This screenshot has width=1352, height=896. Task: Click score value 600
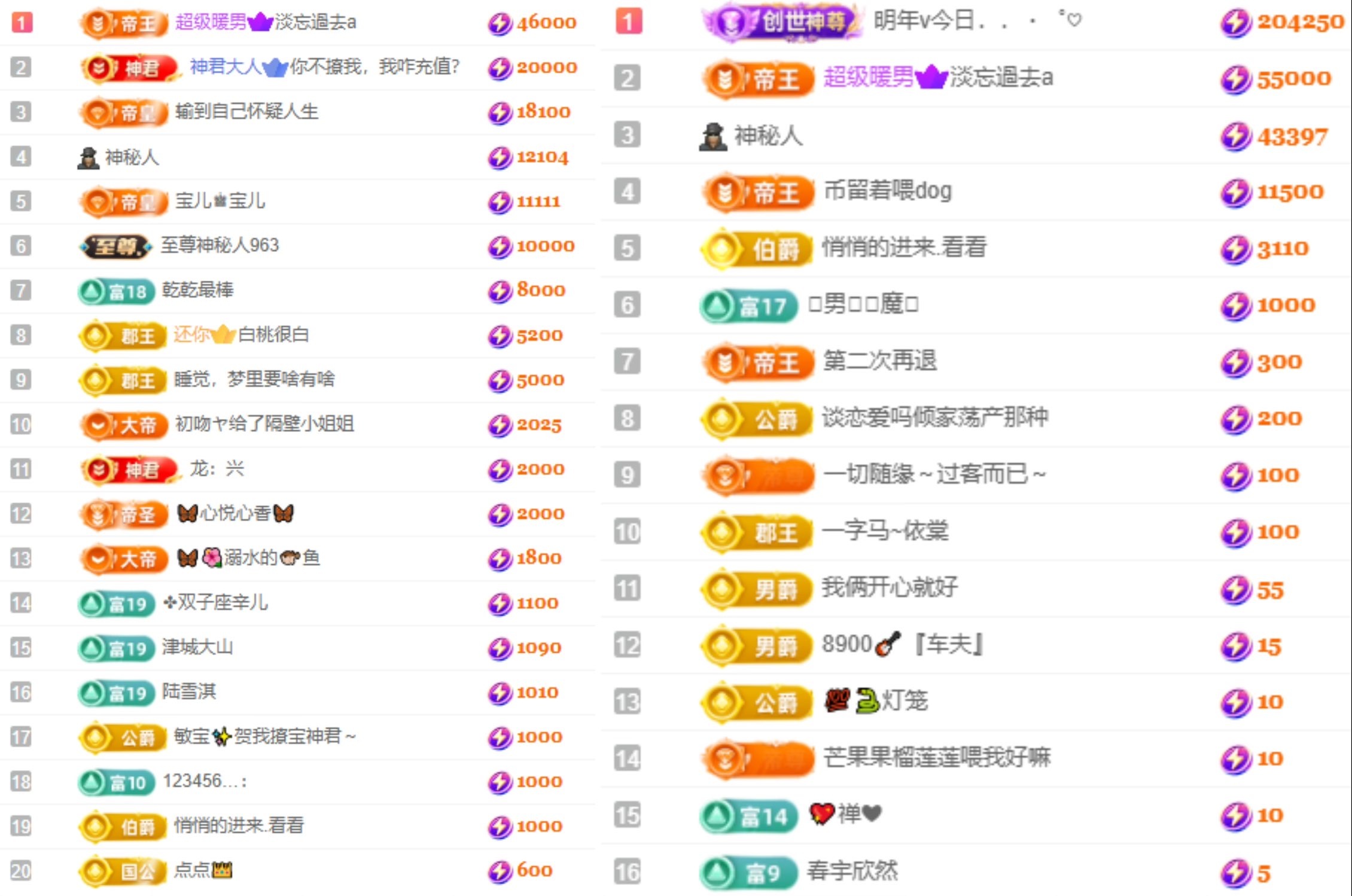click(x=535, y=871)
